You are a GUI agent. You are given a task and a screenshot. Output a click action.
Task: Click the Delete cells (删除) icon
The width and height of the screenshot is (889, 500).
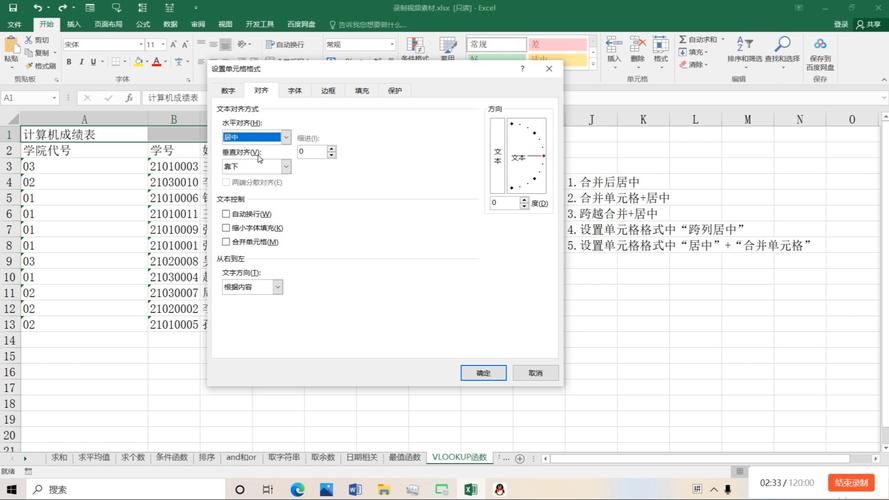click(x=637, y=45)
